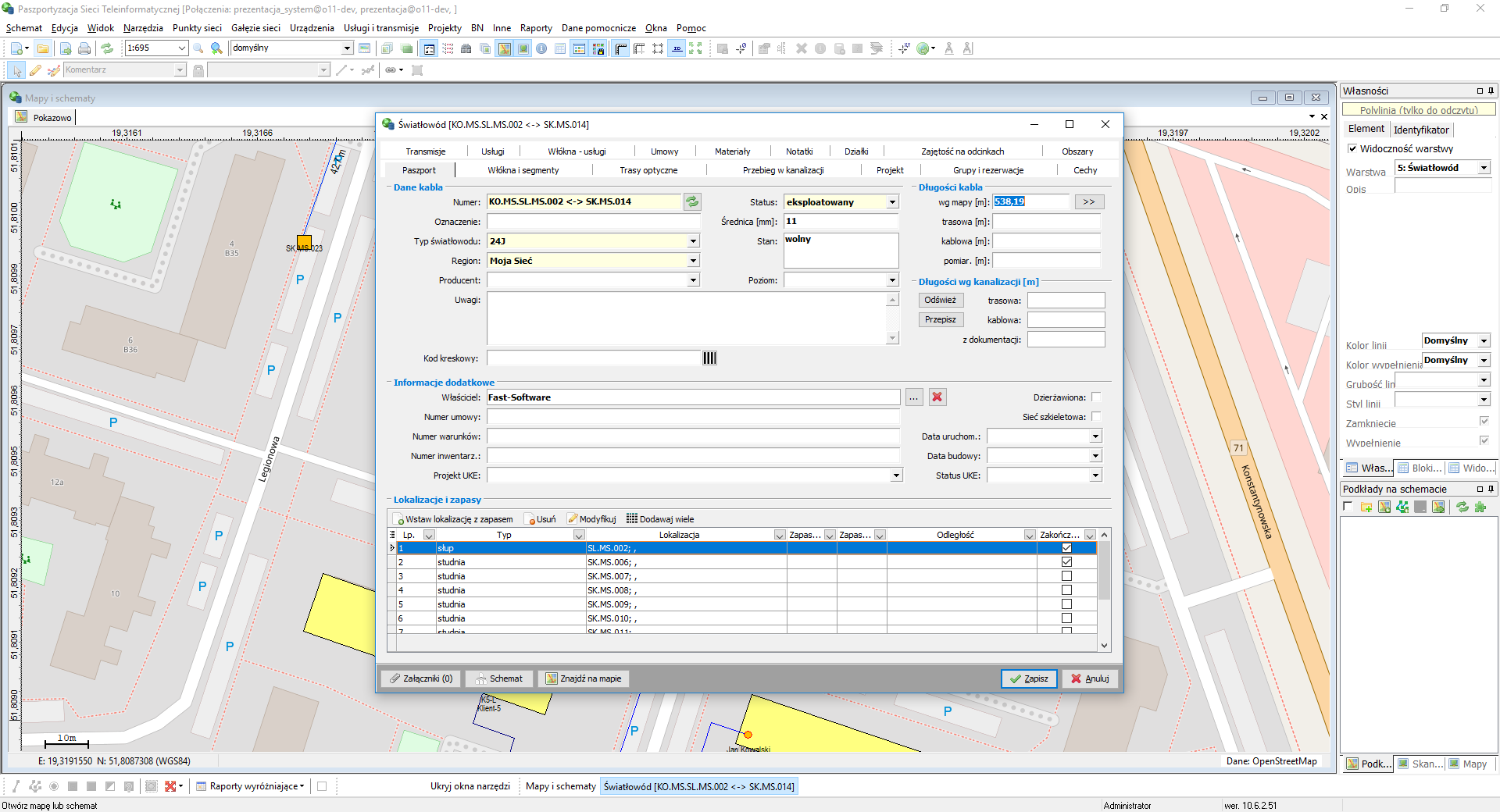1500x812 pixels.
Task: Open the Narzędzia menu
Action: click(143, 28)
